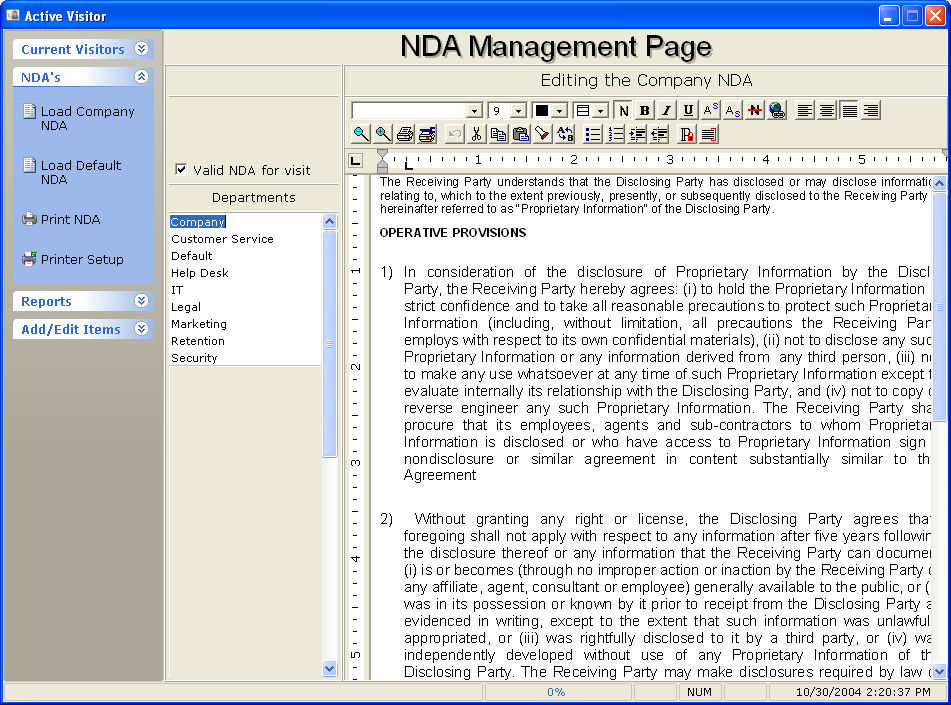
Task: Click Print NDA link
Action: [x=61, y=220]
